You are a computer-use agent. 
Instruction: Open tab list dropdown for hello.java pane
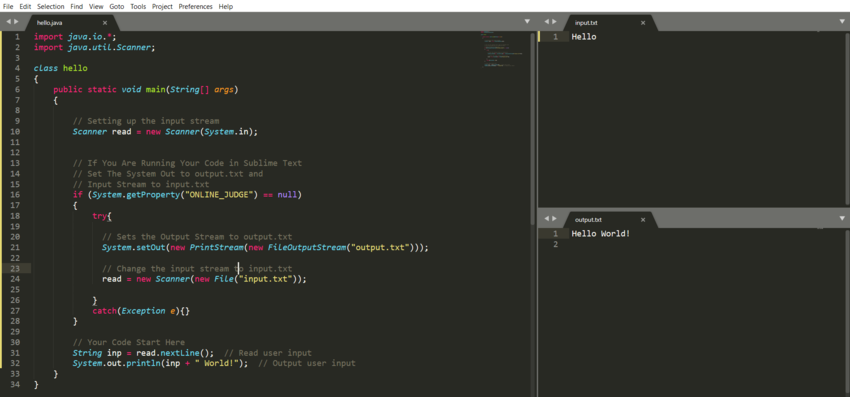(x=527, y=22)
